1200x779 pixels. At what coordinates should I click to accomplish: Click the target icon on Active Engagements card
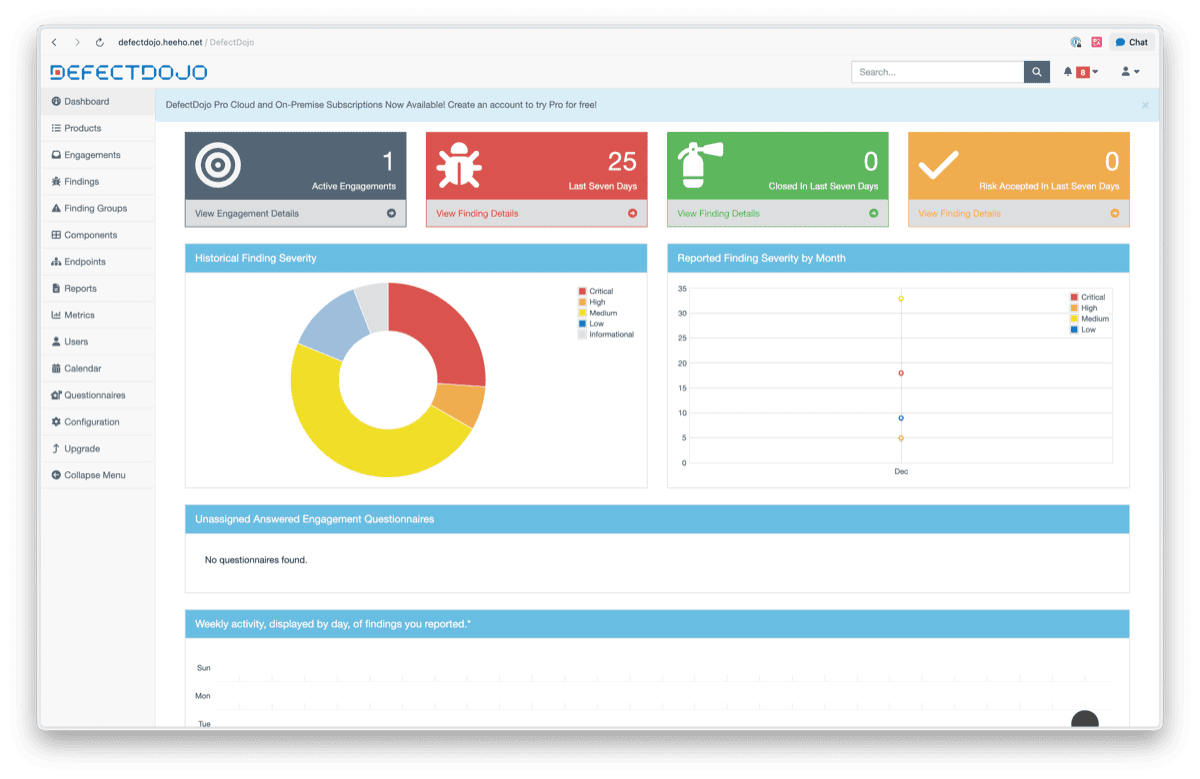pyautogui.click(x=218, y=165)
